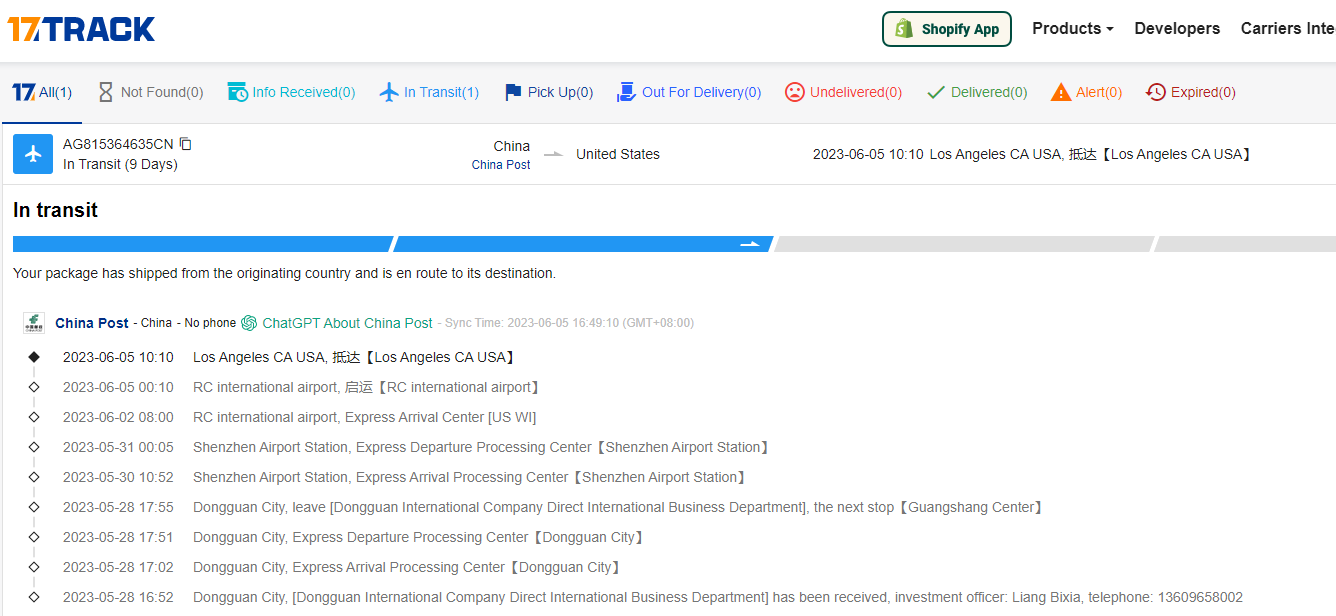1336x616 pixels.
Task: Switch to Not Found(0) filter
Action: tap(150, 92)
